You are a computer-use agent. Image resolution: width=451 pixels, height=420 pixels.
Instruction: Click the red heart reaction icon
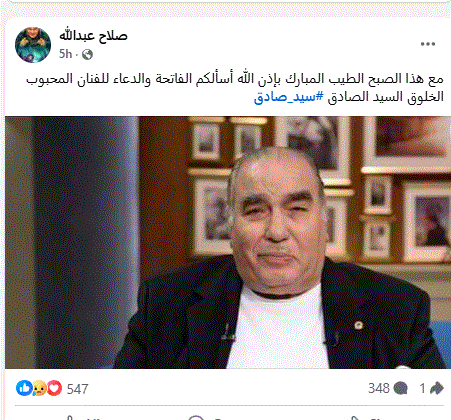coord(54,388)
